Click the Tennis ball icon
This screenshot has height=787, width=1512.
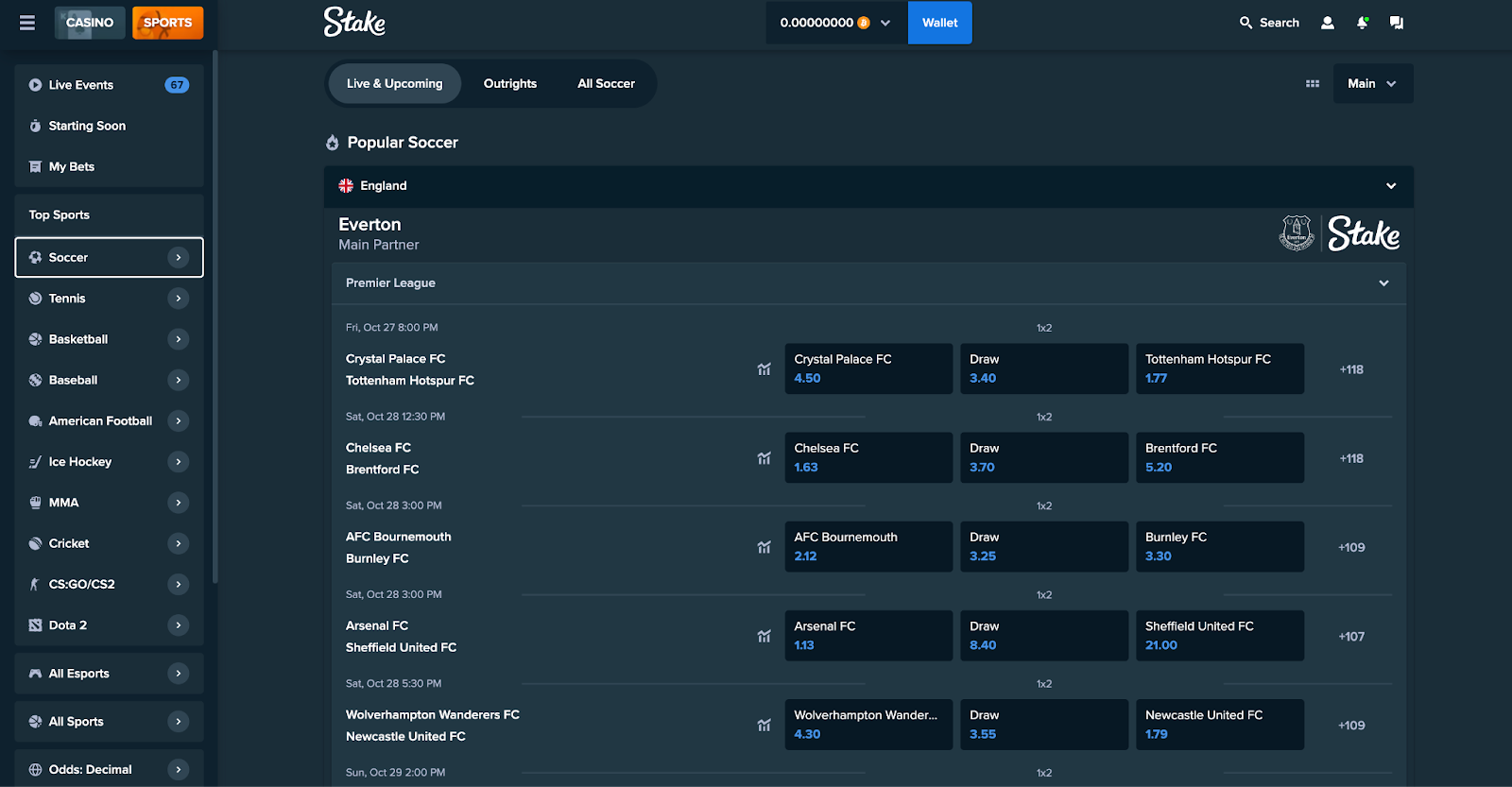tap(35, 299)
